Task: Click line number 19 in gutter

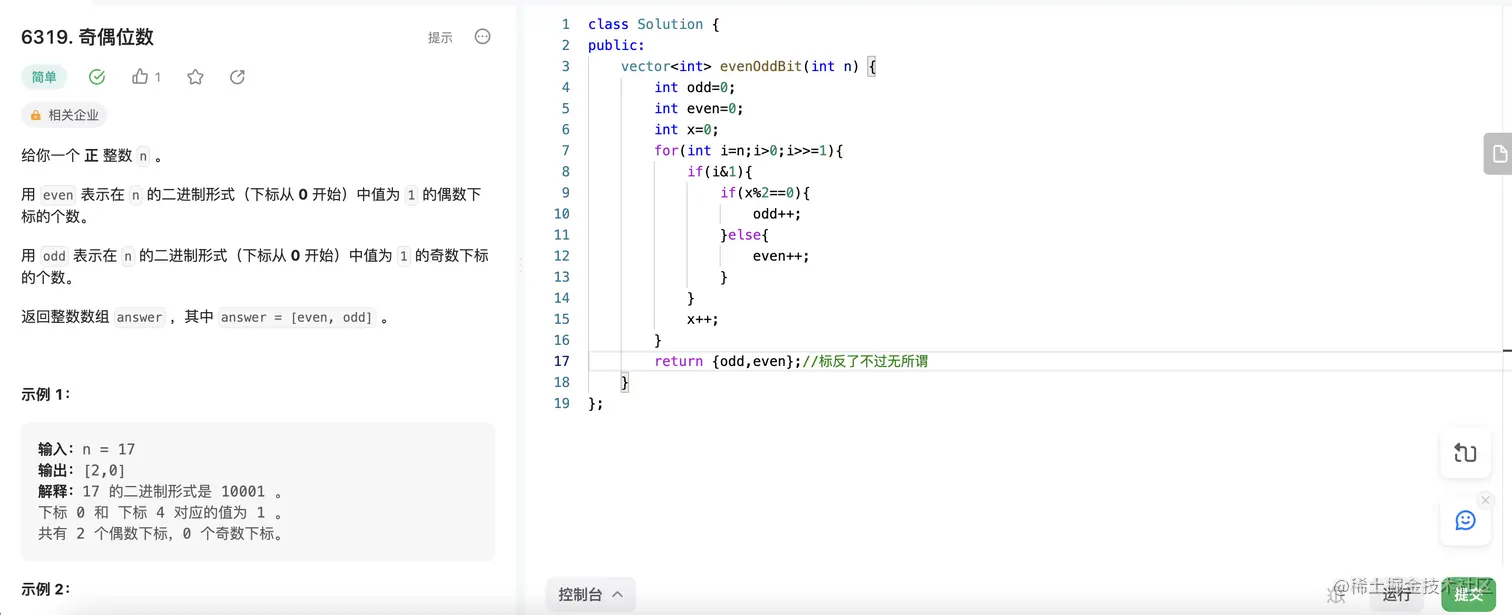Action: click(561, 403)
